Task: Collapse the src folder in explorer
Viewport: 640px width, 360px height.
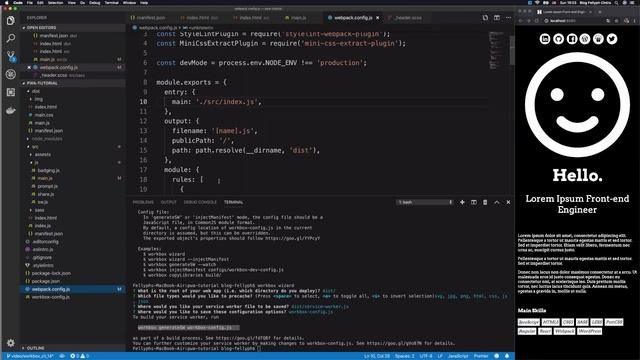Action: tap(35, 147)
